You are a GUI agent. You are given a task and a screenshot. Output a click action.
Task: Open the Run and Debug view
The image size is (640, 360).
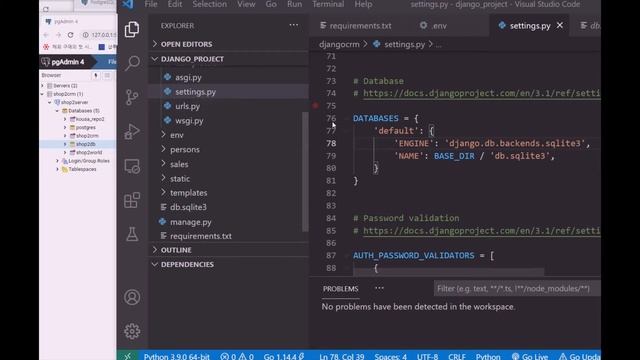point(132,131)
